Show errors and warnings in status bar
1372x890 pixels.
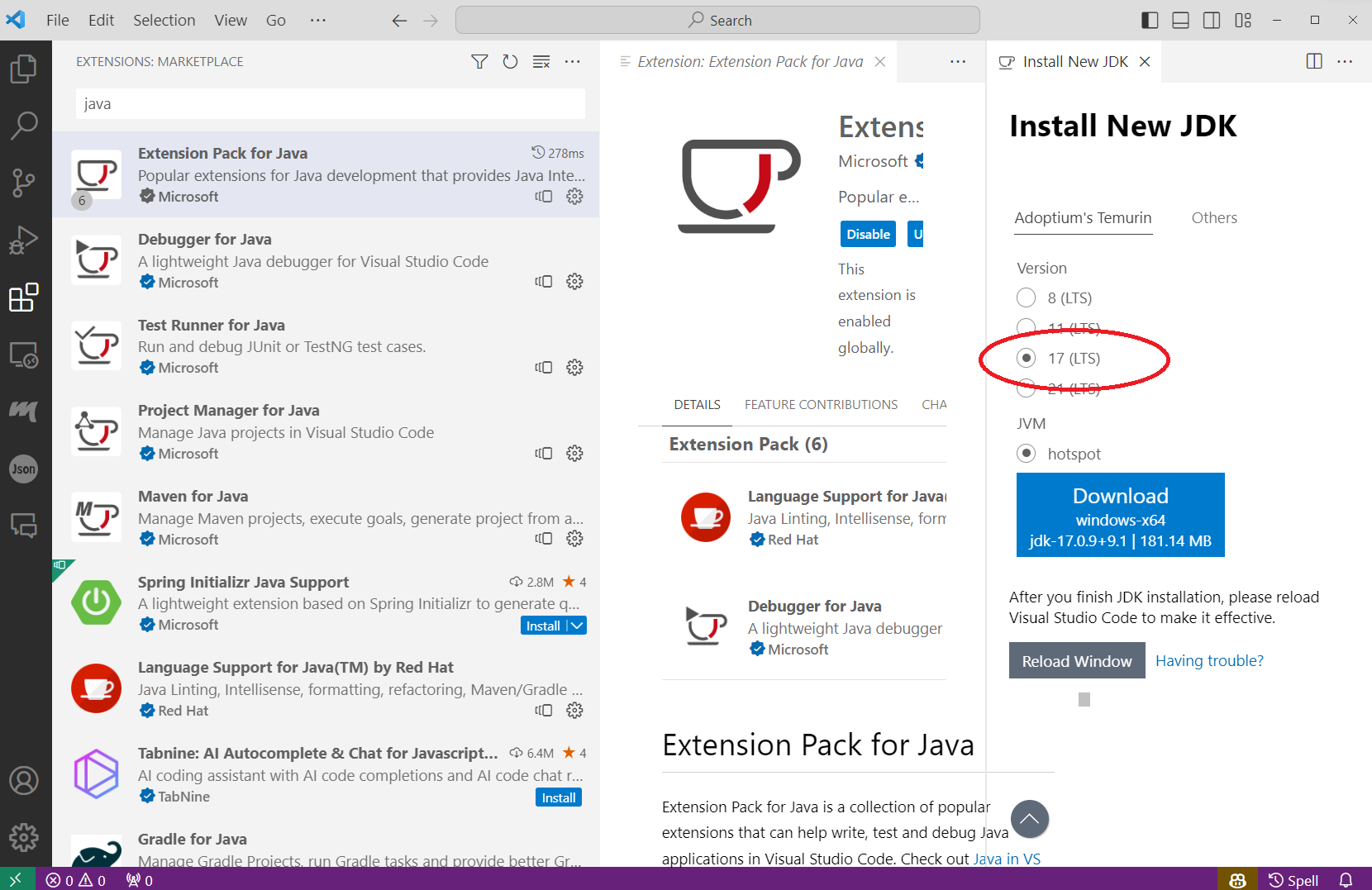pyautogui.click(x=76, y=880)
